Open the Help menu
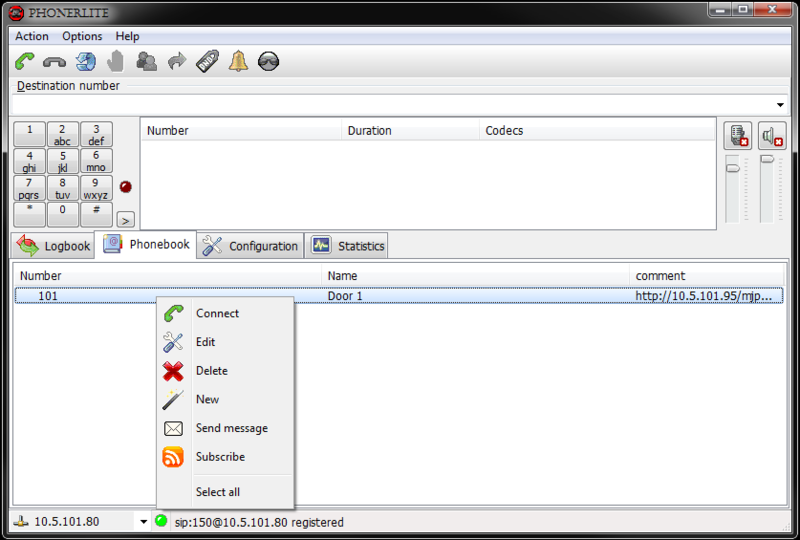Image resolution: width=800 pixels, height=540 pixels. pos(127,36)
